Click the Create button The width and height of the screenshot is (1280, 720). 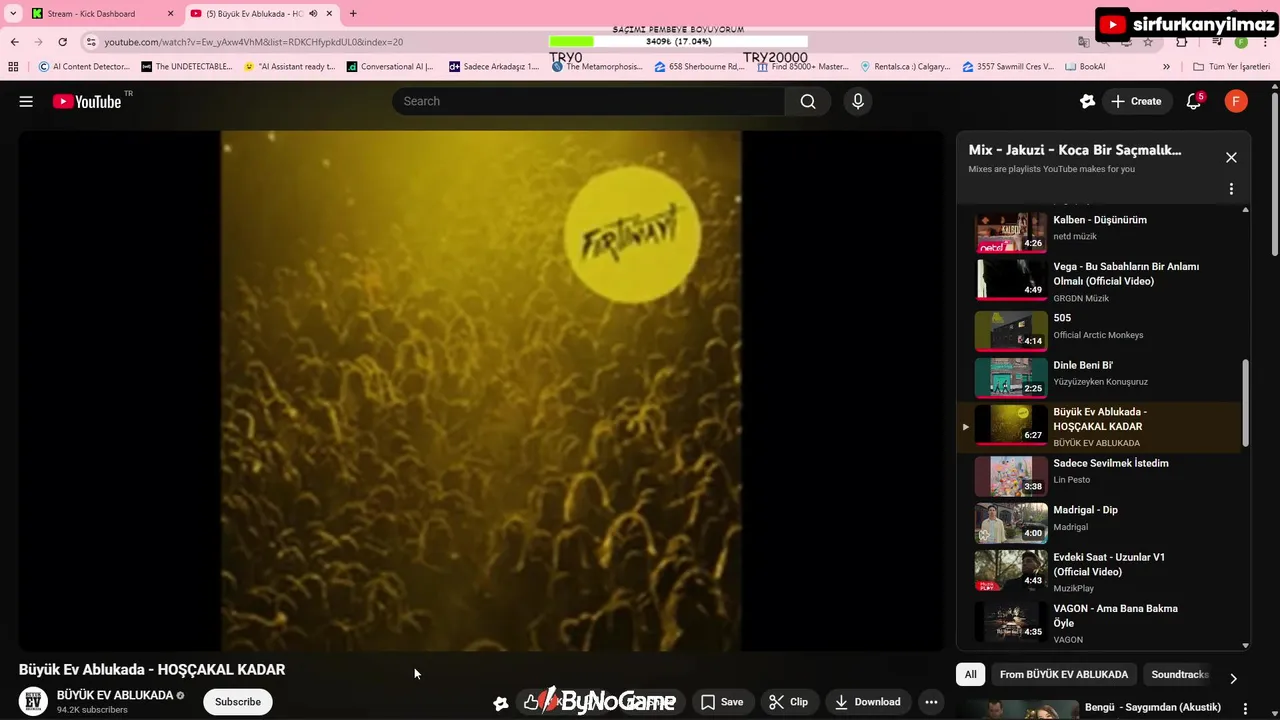[x=1137, y=101]
